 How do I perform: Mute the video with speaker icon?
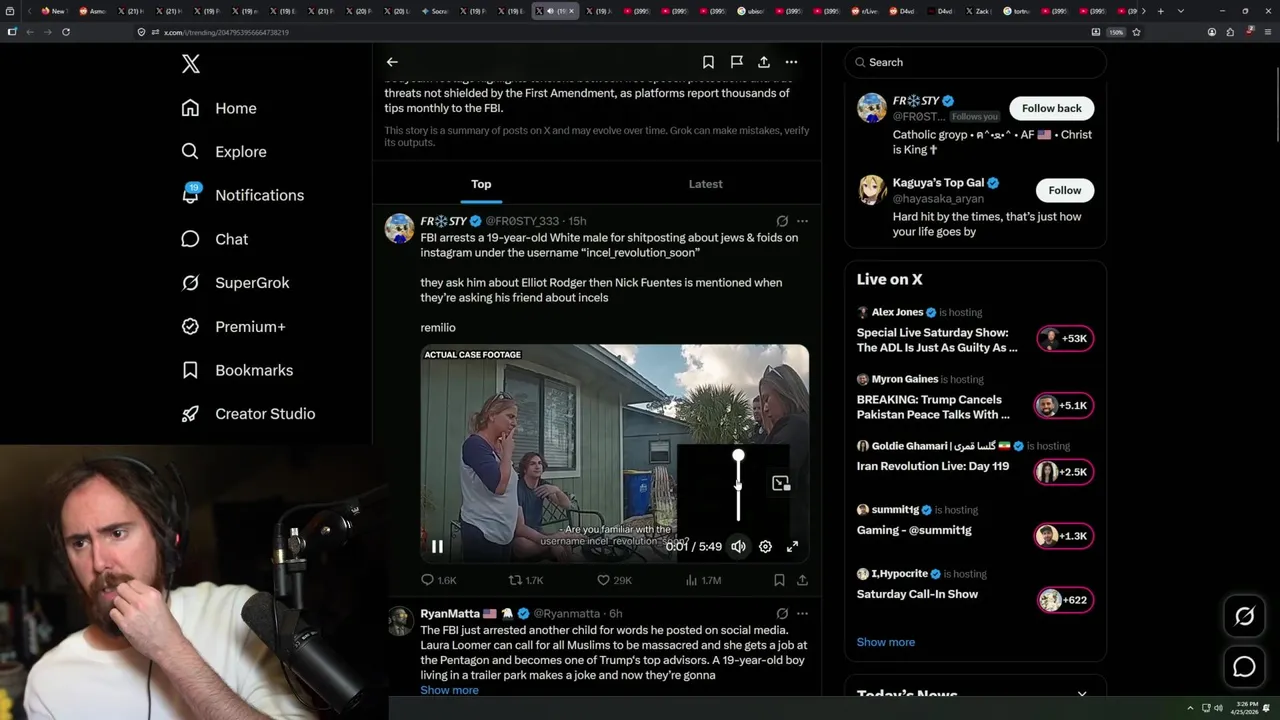tap(738, 547)
